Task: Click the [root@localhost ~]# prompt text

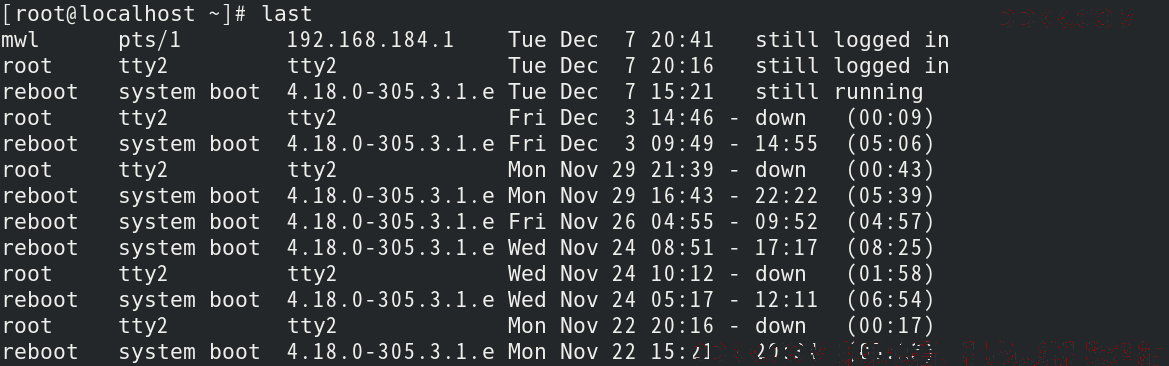Action: coord(125,13)
